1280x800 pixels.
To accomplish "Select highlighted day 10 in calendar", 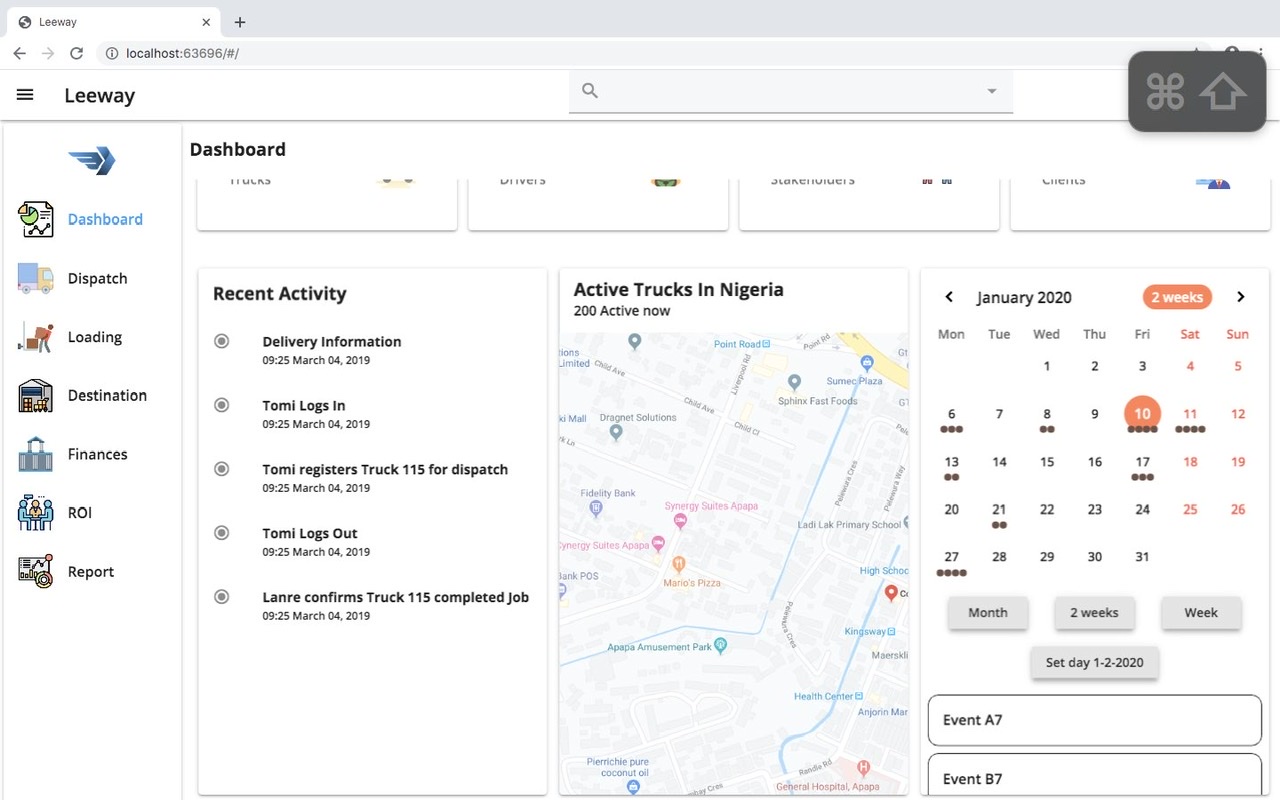I will (x=1142, y=413).
